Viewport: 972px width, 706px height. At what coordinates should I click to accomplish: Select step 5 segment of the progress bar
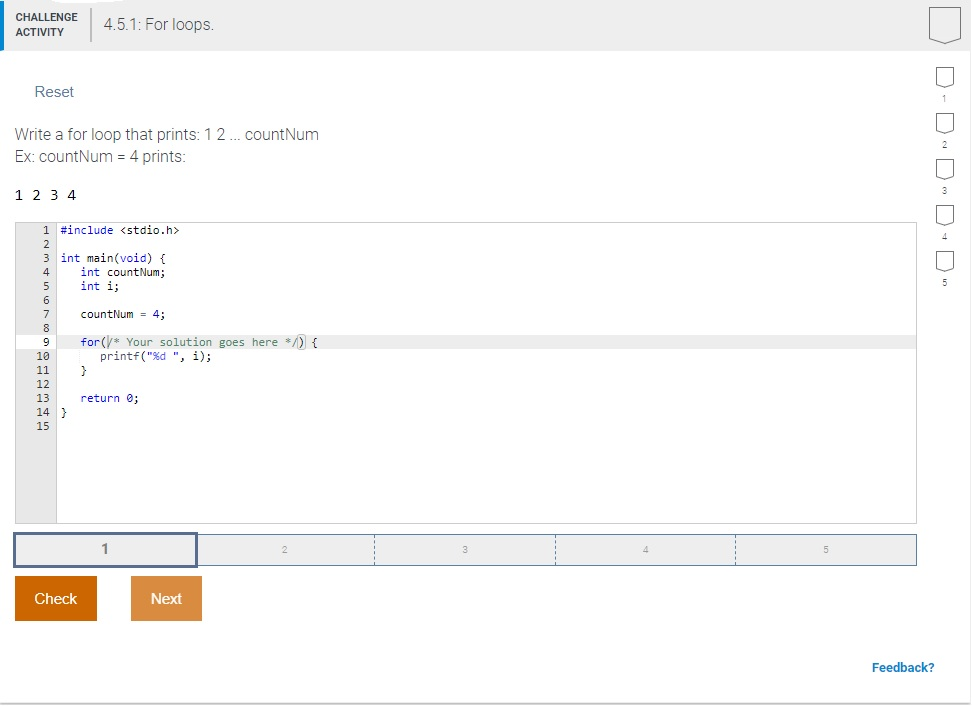[826, 549]
